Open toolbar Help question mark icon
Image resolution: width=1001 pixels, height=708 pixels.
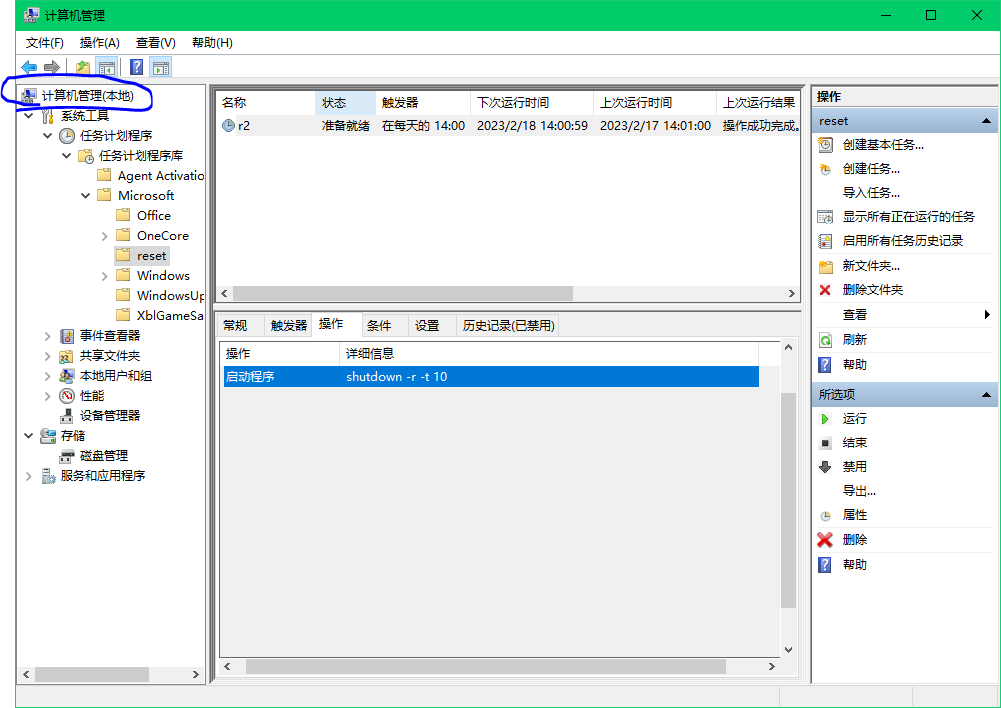pyautogui.click(x=136, y=67)
